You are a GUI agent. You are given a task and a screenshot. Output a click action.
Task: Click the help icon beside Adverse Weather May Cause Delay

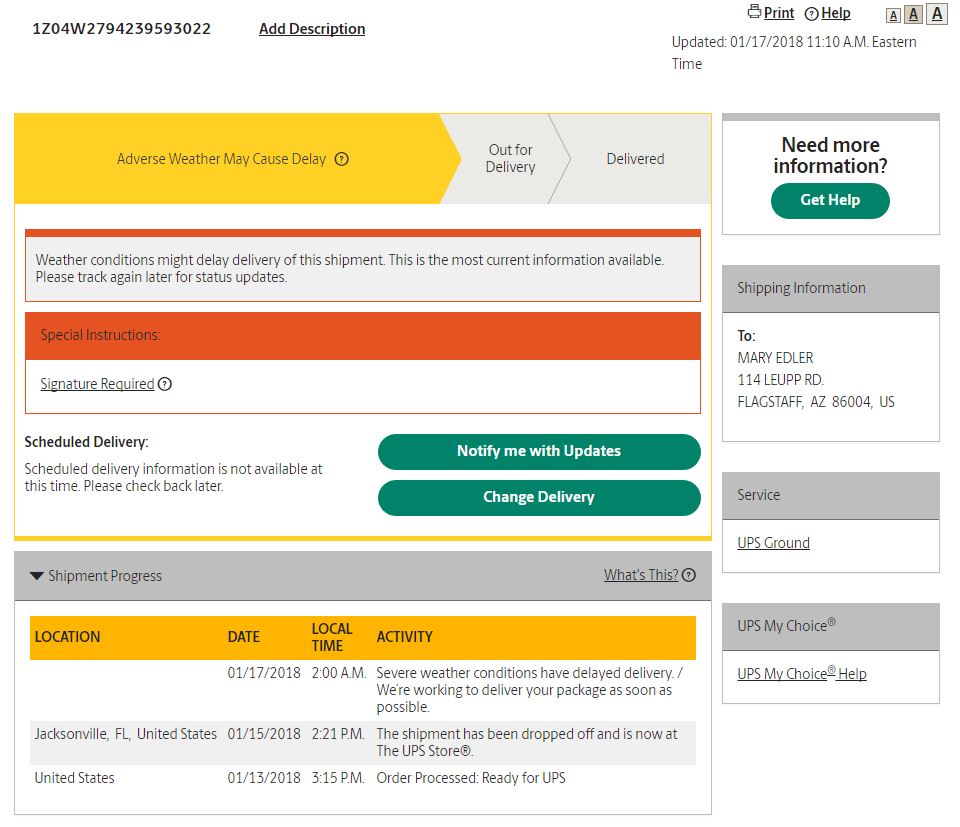[x=342, y=159]
